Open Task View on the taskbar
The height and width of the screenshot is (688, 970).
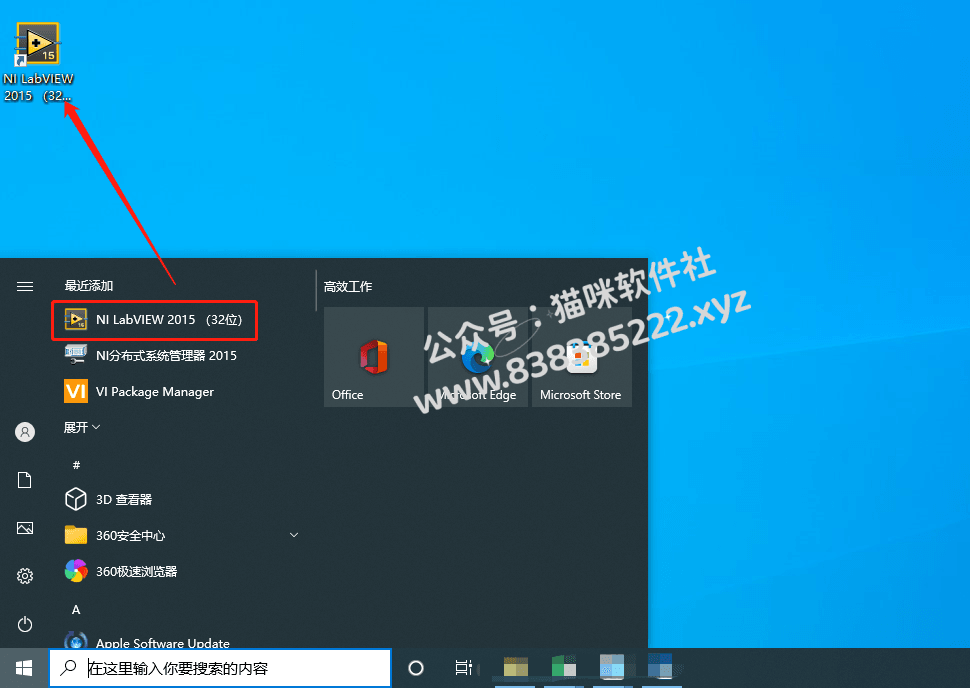tap(463, 668)
